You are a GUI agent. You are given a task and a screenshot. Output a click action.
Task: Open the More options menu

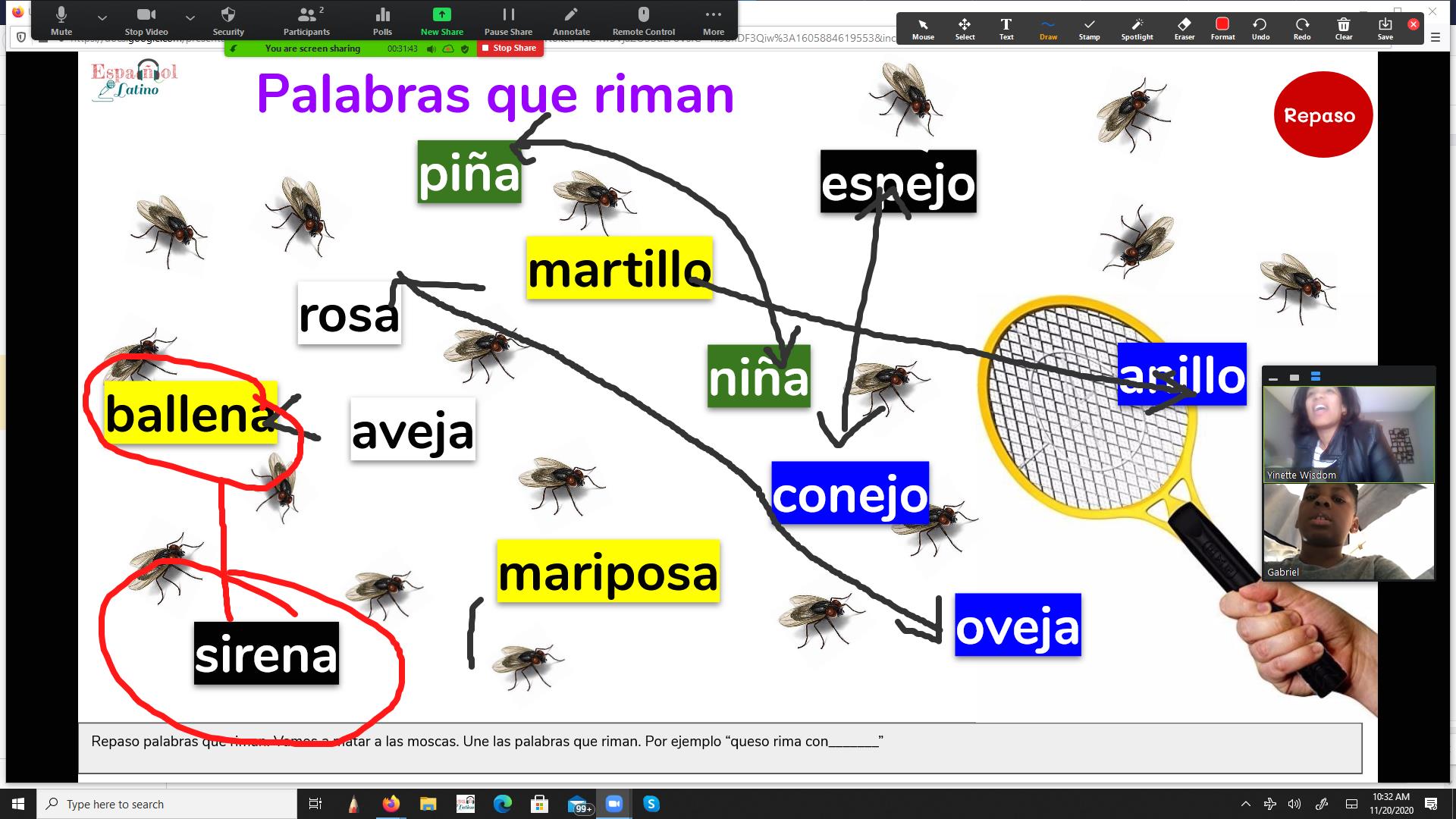[713, 20]
